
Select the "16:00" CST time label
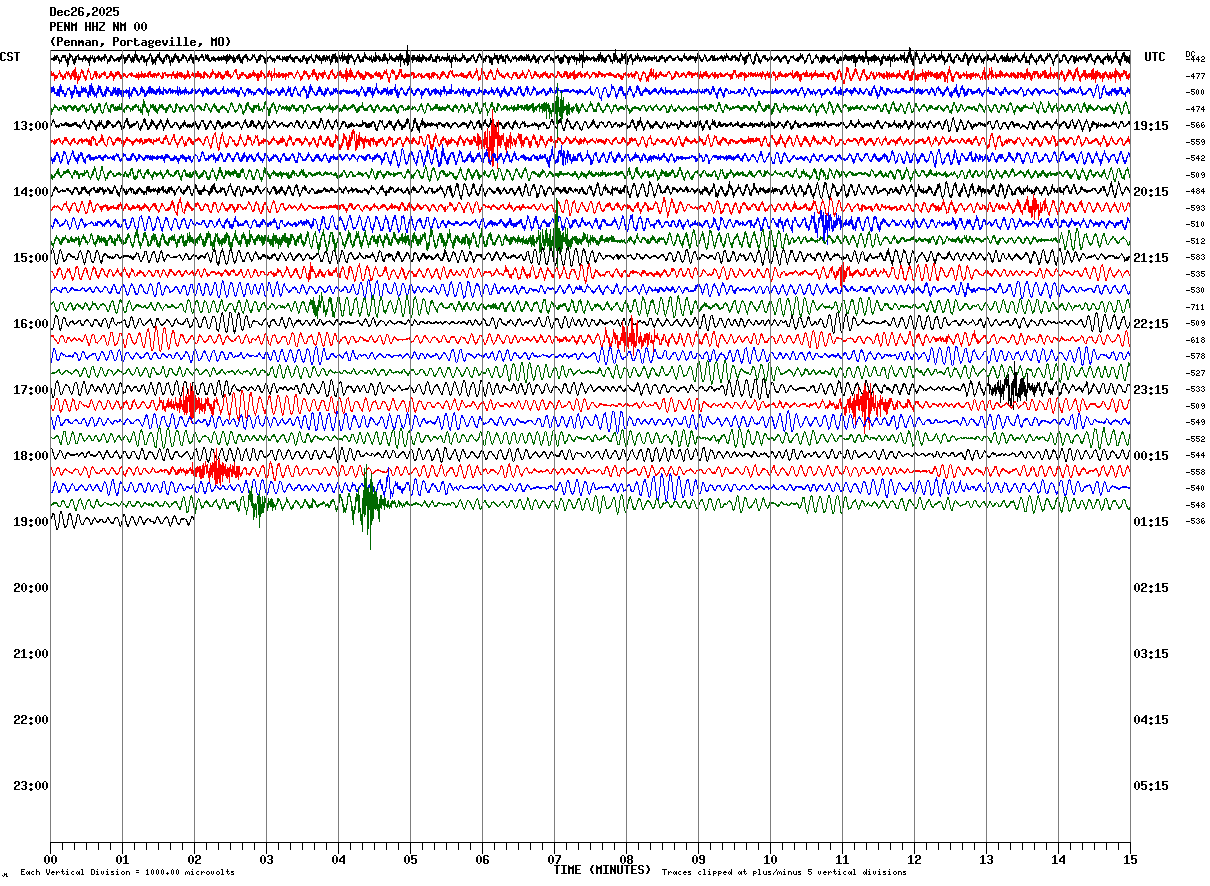coord(31,324)
